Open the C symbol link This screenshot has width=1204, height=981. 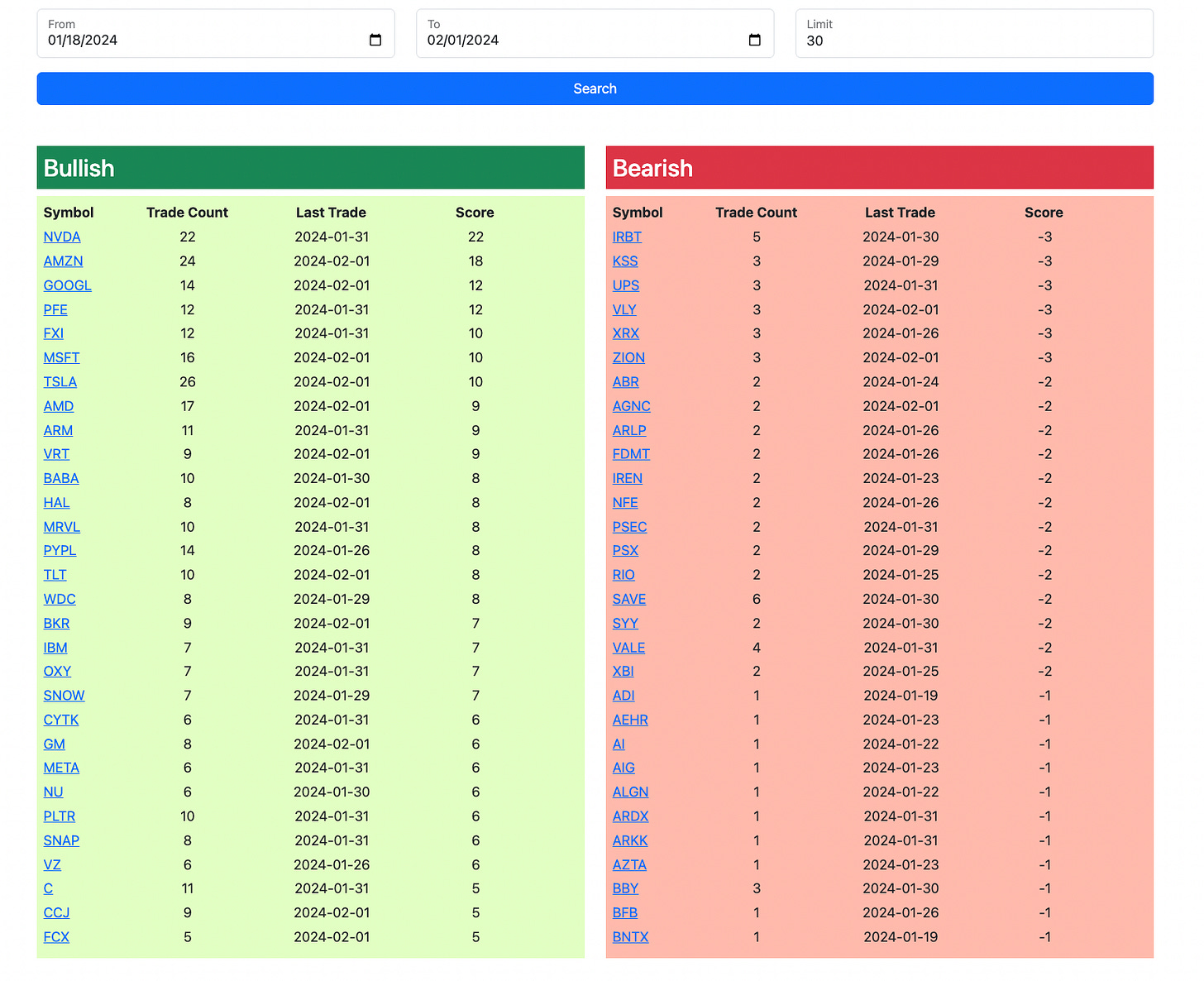pos(48,888)
